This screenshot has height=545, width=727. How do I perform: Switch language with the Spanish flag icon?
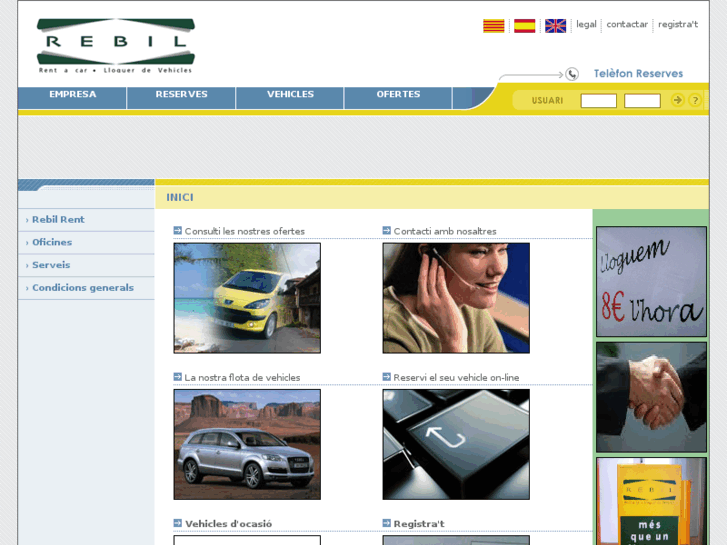pos(524,26)
